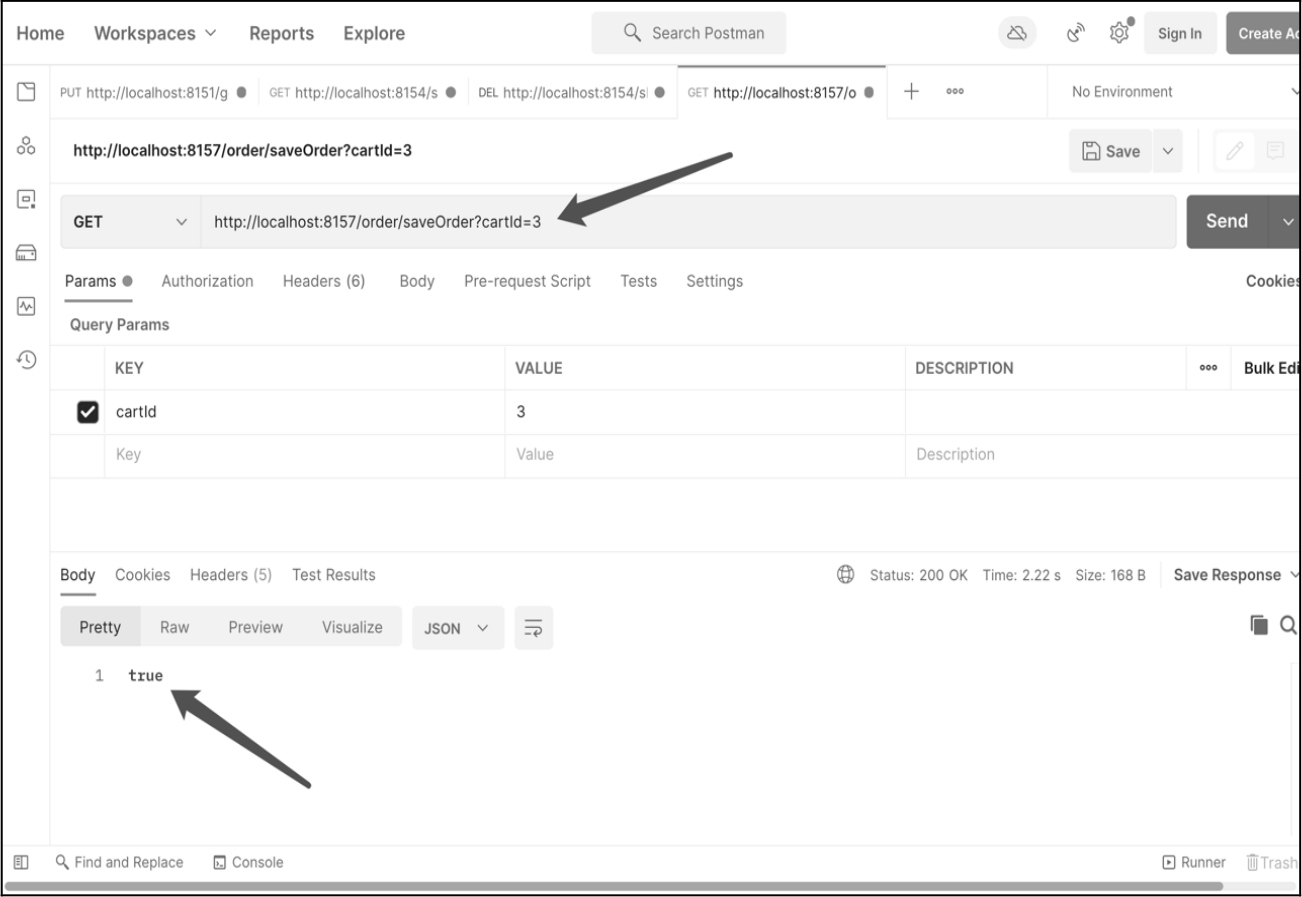Open the Monitors sidebar icon
Image resolution: width=1302 pixels, height=897 pixels.
pyautogui.click(x=24, y=306)
